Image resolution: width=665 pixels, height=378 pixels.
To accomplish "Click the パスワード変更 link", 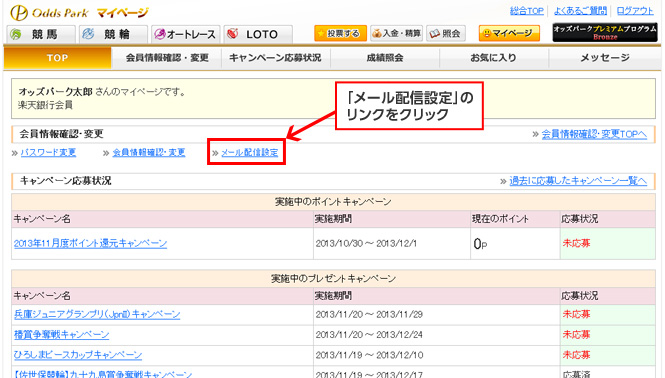I will (x=48, y=152).
